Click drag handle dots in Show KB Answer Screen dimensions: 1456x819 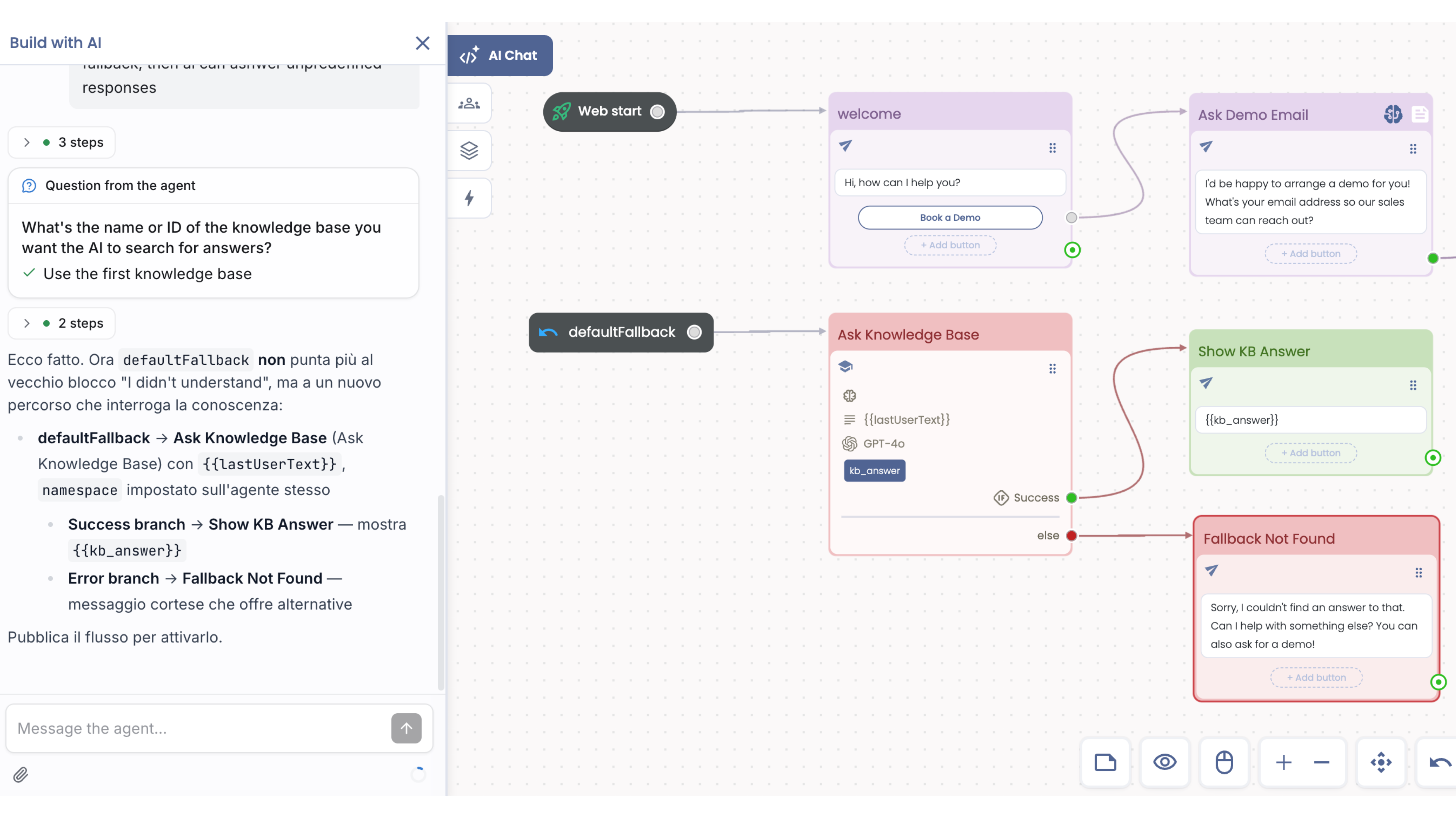[x=1413, y=385]
